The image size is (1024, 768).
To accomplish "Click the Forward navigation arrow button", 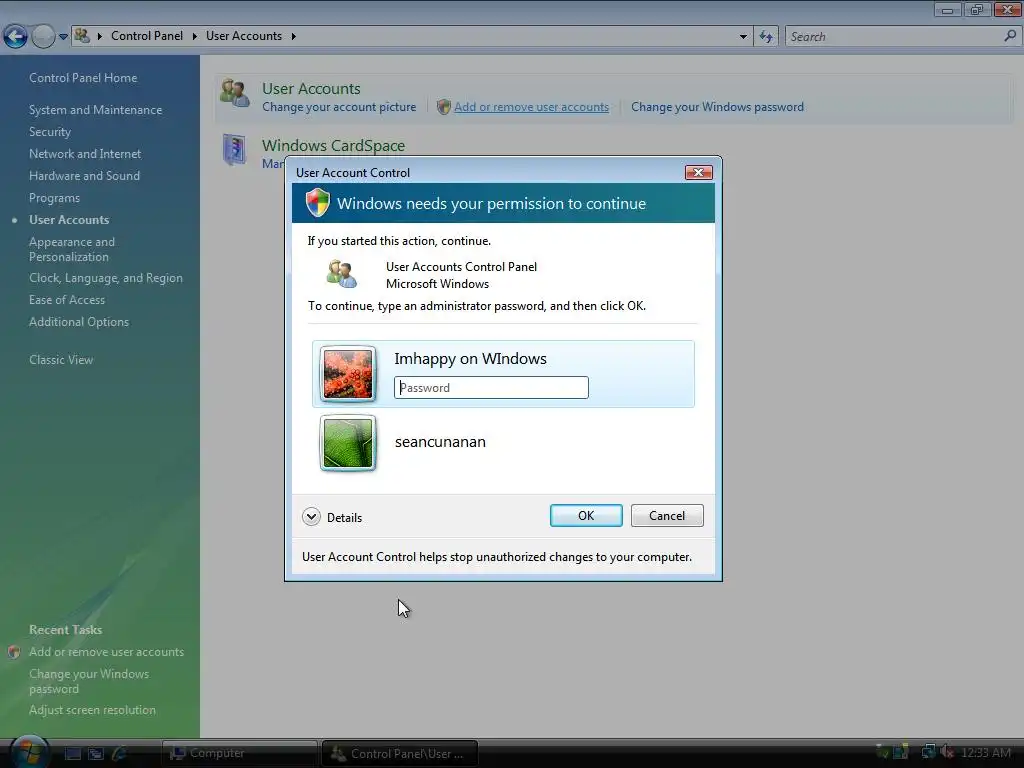I will pyautogui.click(x=43, y=37).
